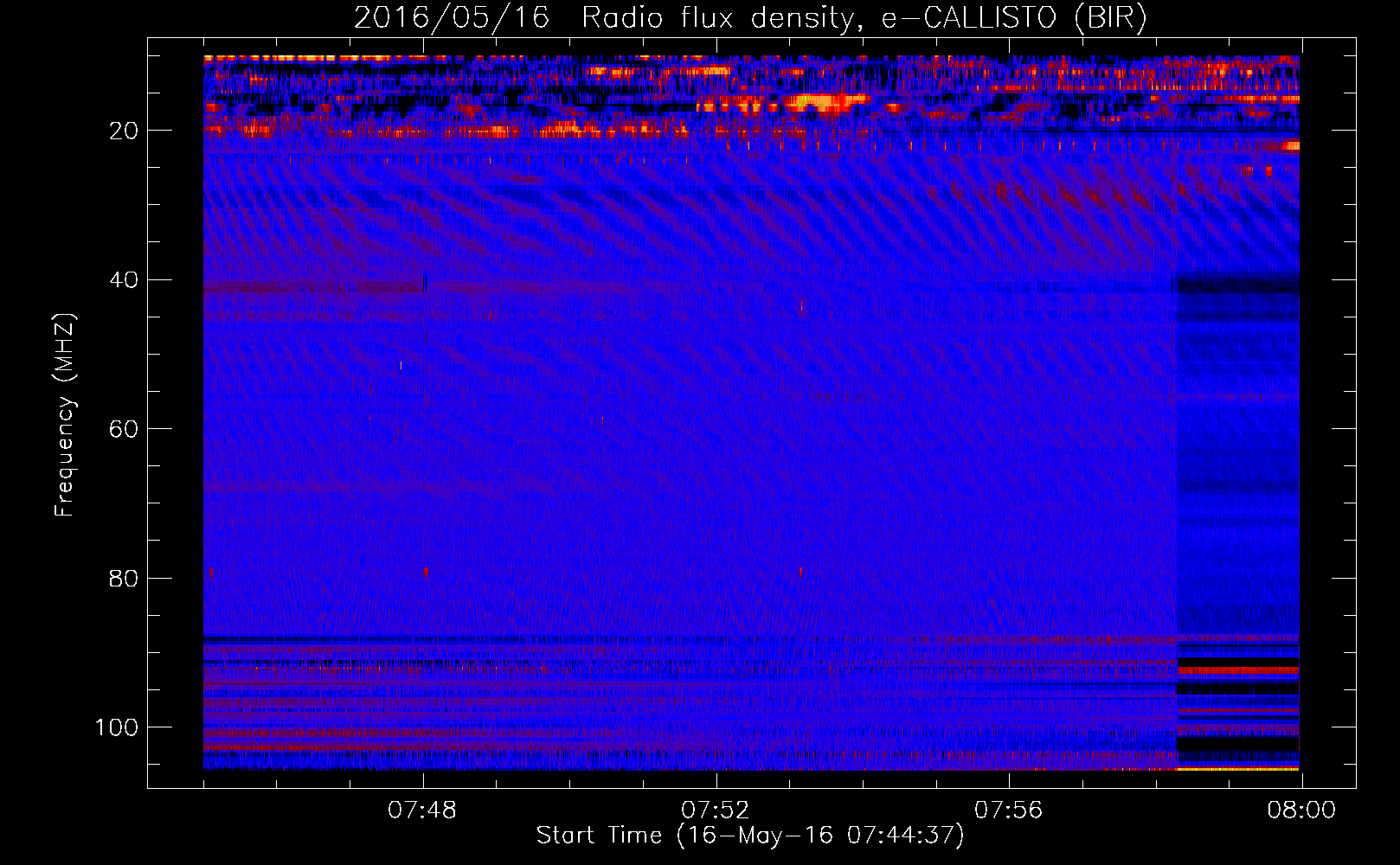Click the time tick label "07:48"

click(422, 811)
